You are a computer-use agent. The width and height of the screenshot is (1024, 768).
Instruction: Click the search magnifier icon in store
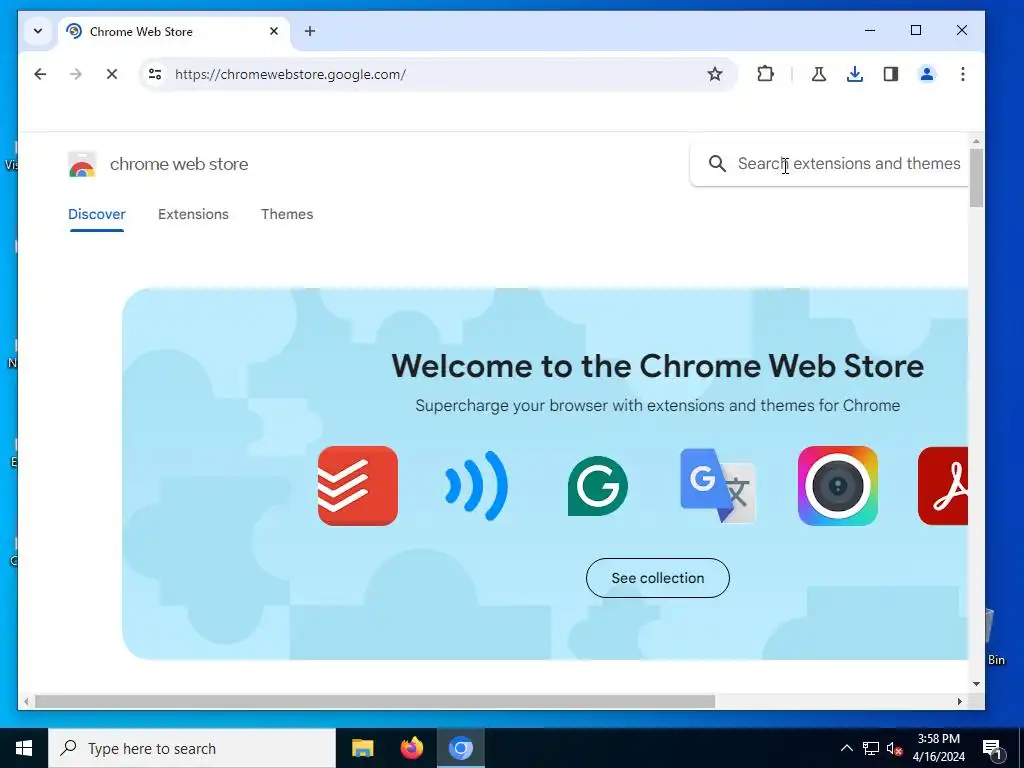(x=717, y=163)
